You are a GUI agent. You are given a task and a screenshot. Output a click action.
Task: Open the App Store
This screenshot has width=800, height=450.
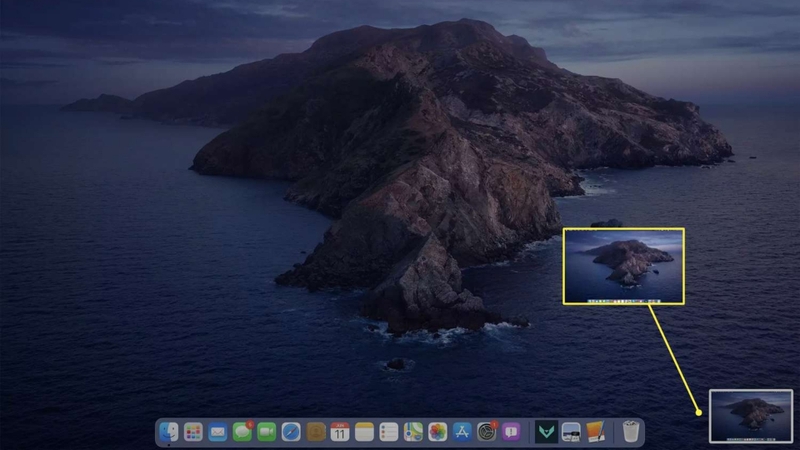462,432
